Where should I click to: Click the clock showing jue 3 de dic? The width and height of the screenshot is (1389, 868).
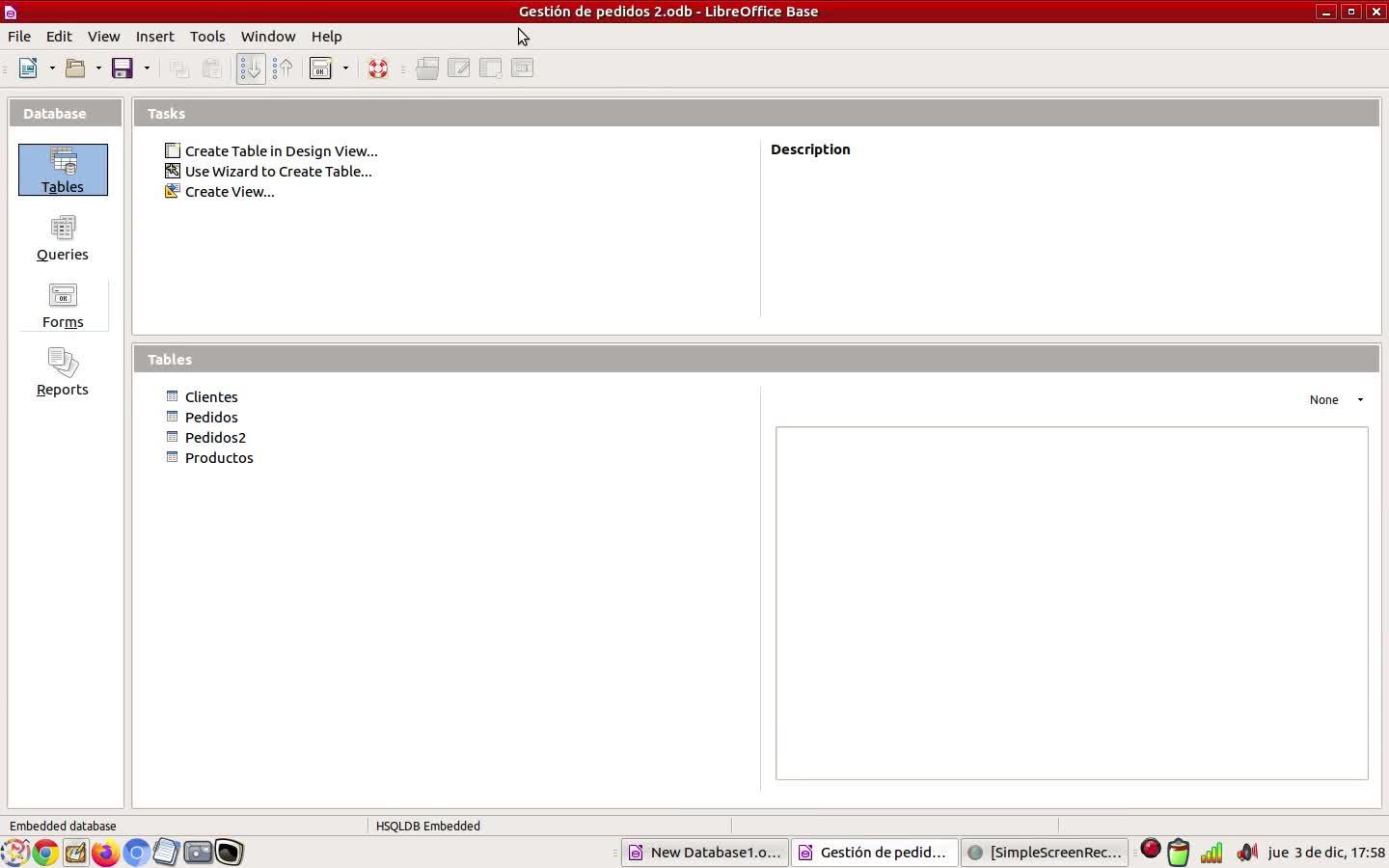pyautogui.click(x=1326, y=853)
